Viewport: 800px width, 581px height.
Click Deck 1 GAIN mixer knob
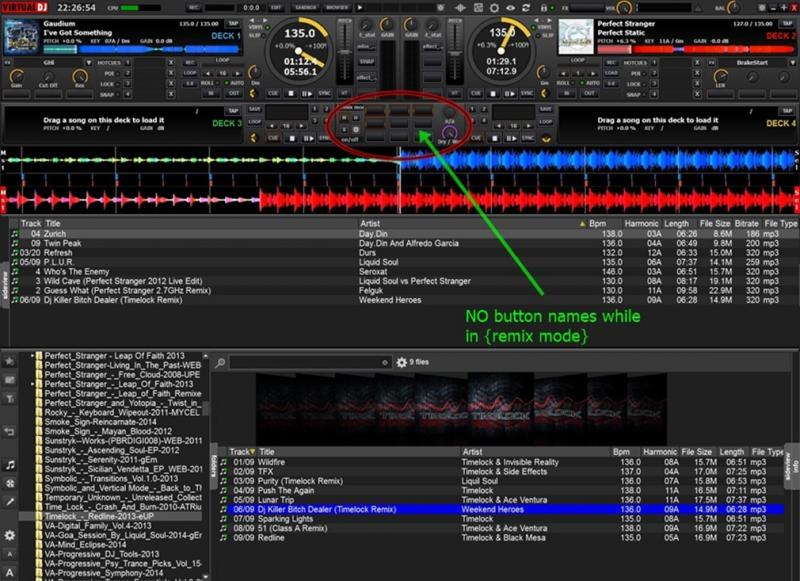[387, 24]
